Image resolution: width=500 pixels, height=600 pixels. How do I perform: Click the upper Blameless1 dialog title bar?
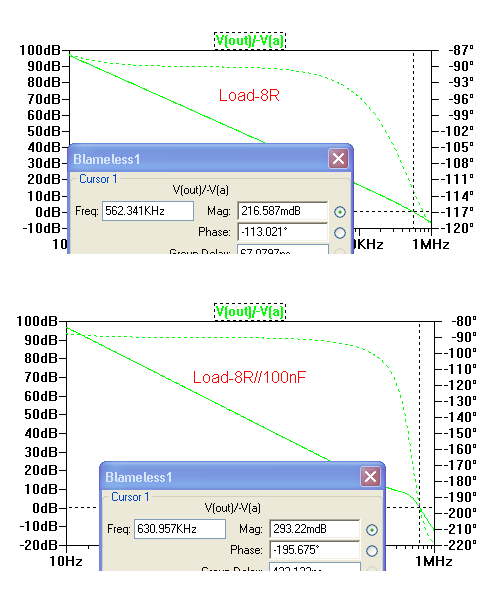tap(210, 158)
